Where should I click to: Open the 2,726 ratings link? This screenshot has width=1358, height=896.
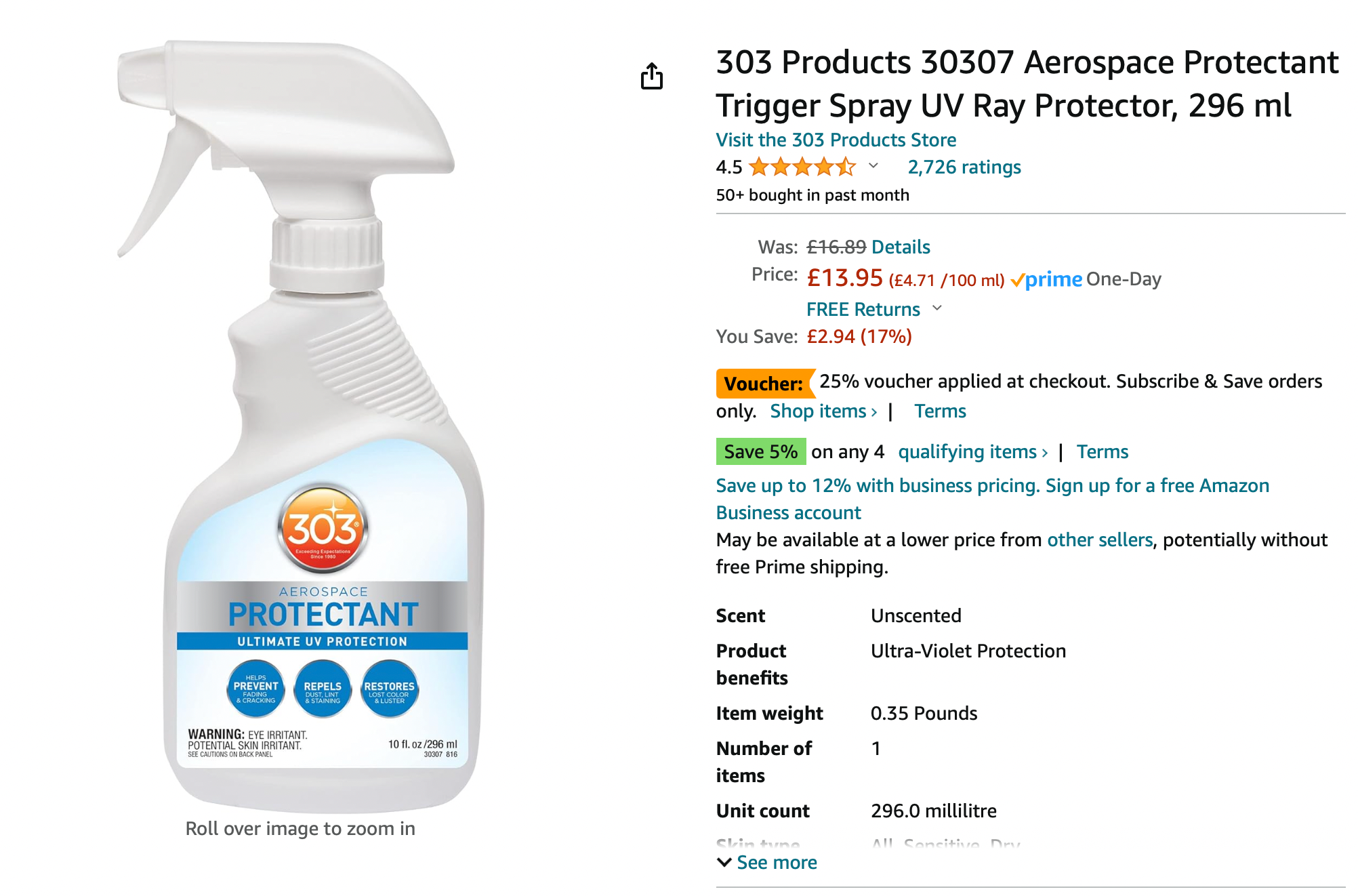pyautogui.click(x=964, y=167)
